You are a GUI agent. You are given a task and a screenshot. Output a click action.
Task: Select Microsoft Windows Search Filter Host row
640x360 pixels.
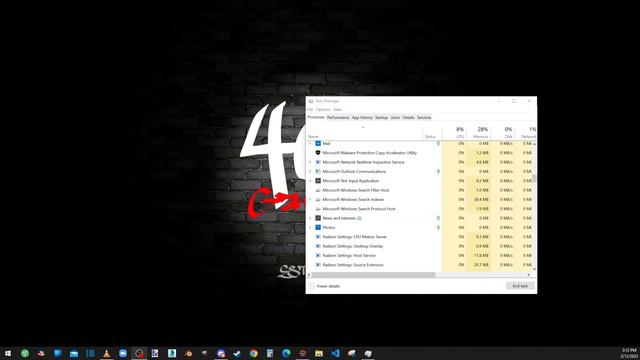pyautogui.click(x=419, y=190)
